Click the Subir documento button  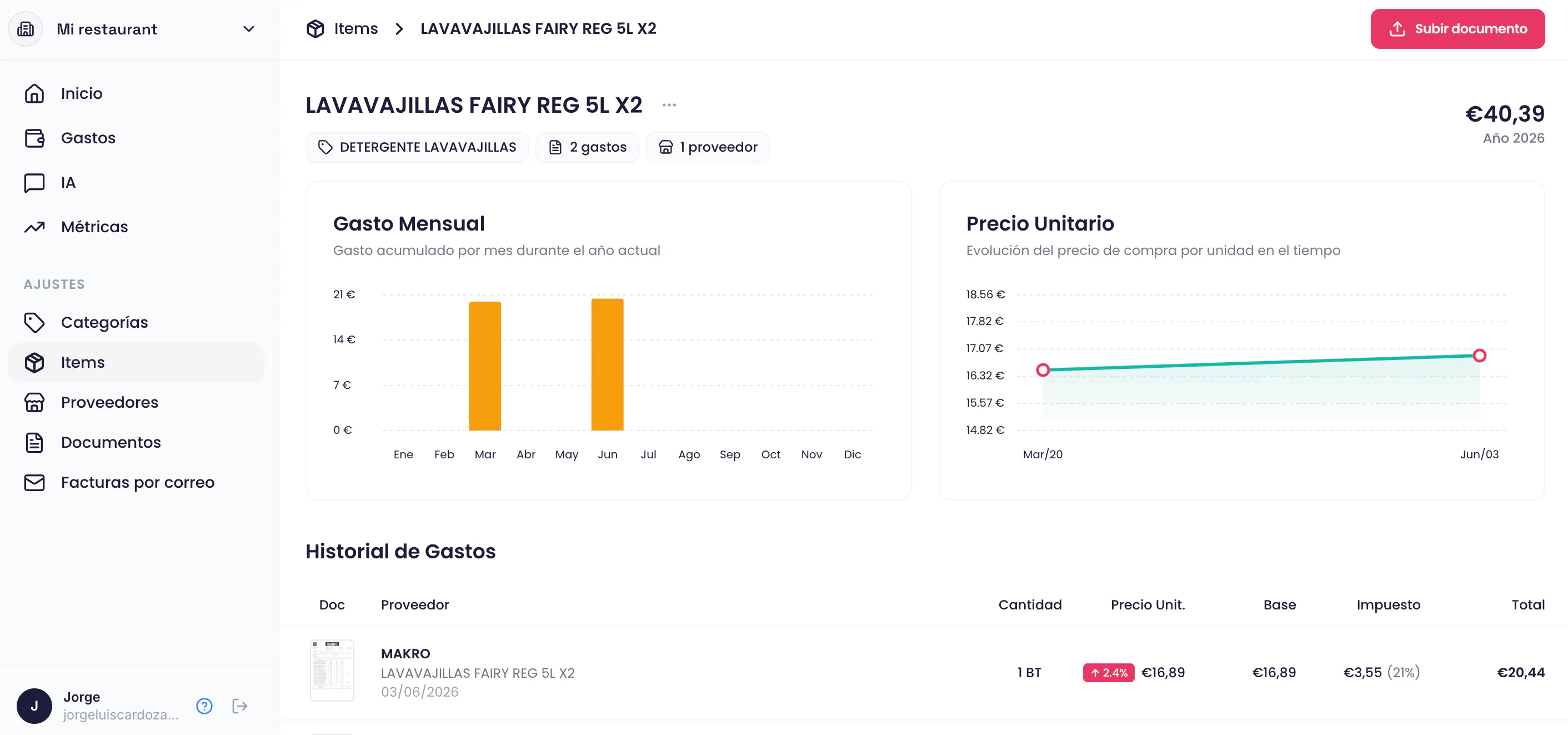1457,29
